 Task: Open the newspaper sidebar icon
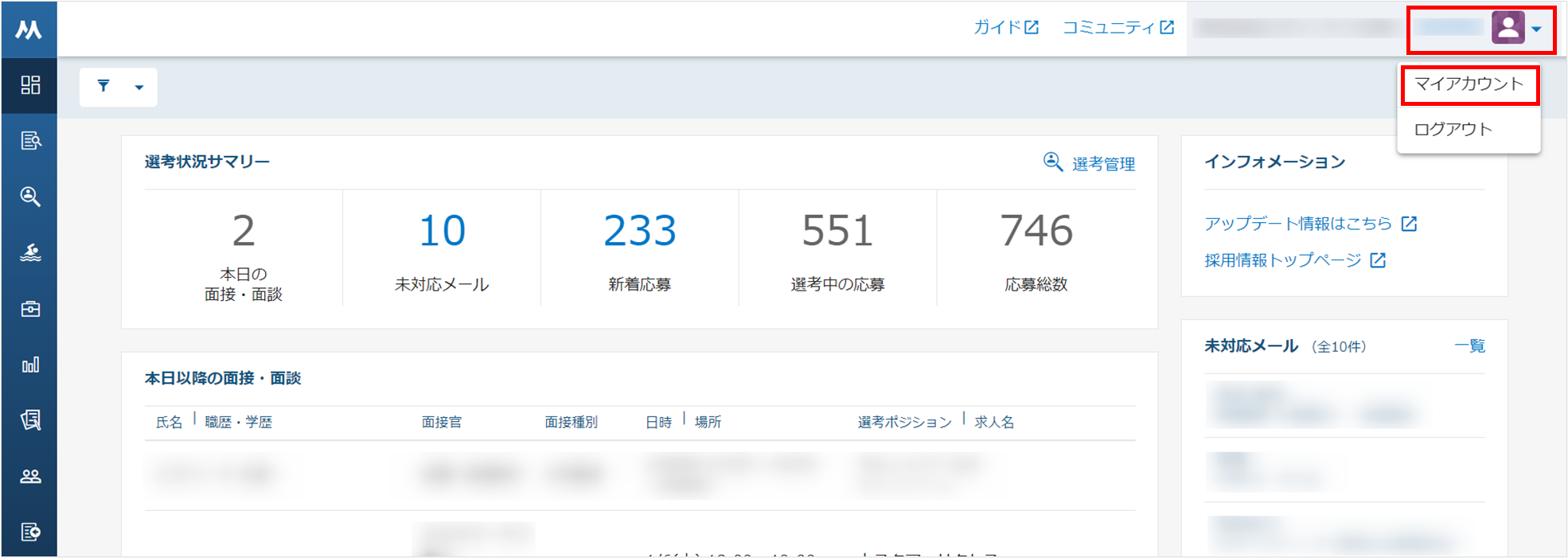click(x=30, y=420)
